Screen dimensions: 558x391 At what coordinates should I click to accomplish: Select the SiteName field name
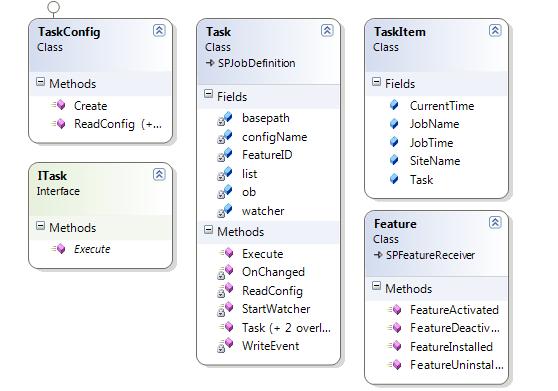tap(435, 161)
